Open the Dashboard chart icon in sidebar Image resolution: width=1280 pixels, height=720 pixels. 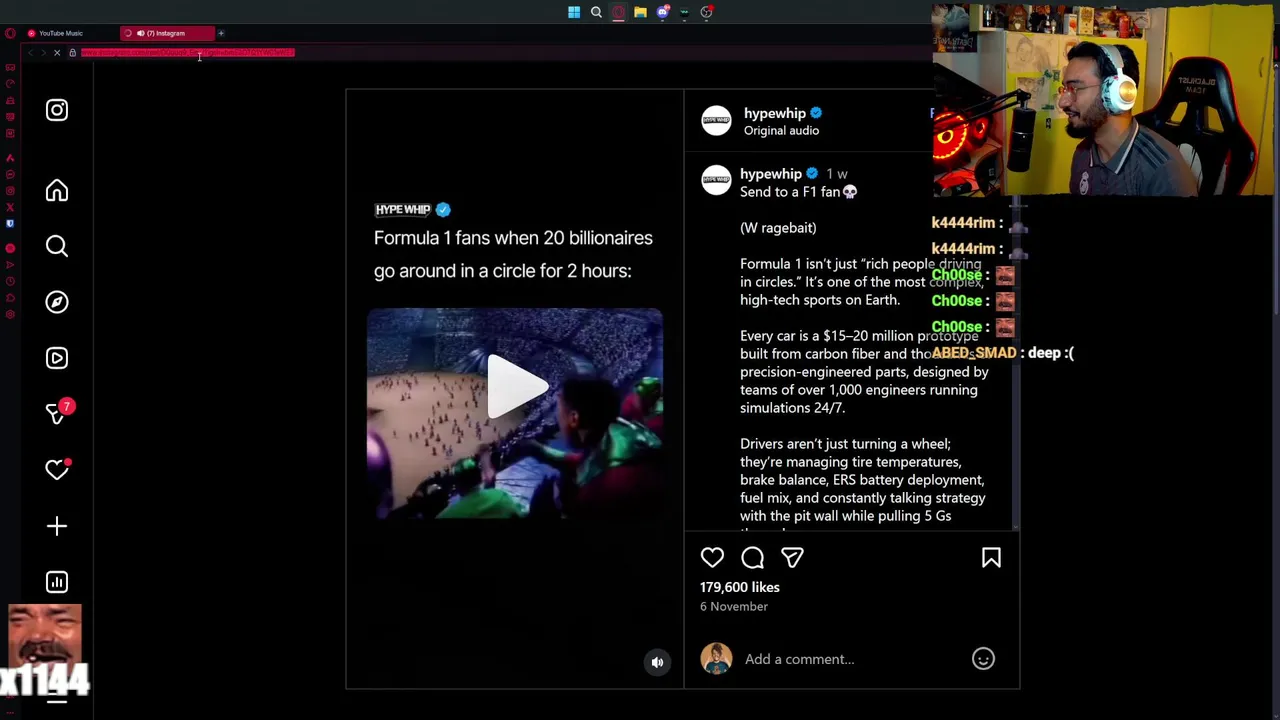coord(57,582)
